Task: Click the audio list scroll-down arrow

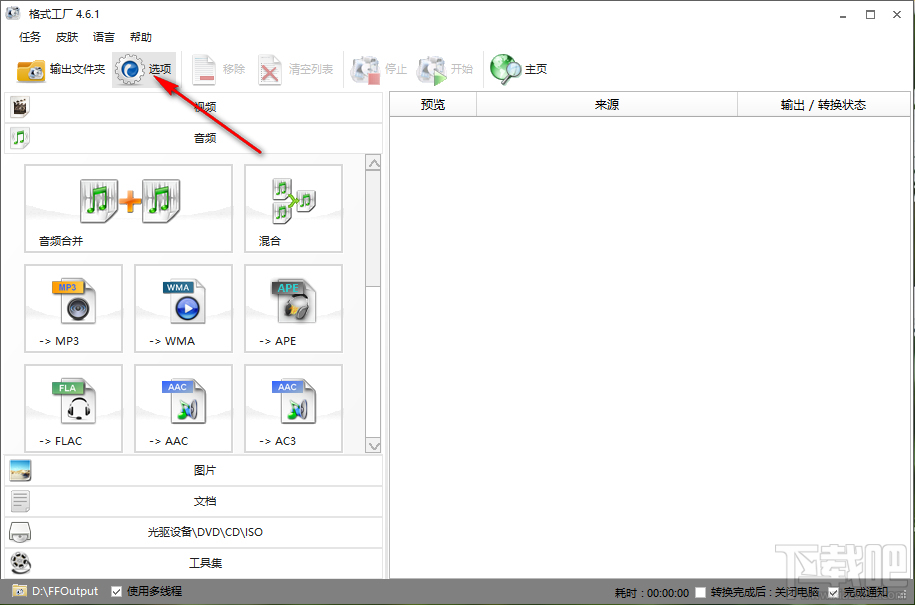Action: click(373, 446)
